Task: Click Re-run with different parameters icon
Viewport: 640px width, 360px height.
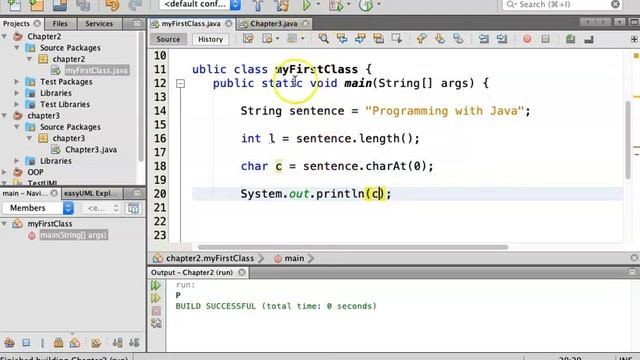Action: 156,298
